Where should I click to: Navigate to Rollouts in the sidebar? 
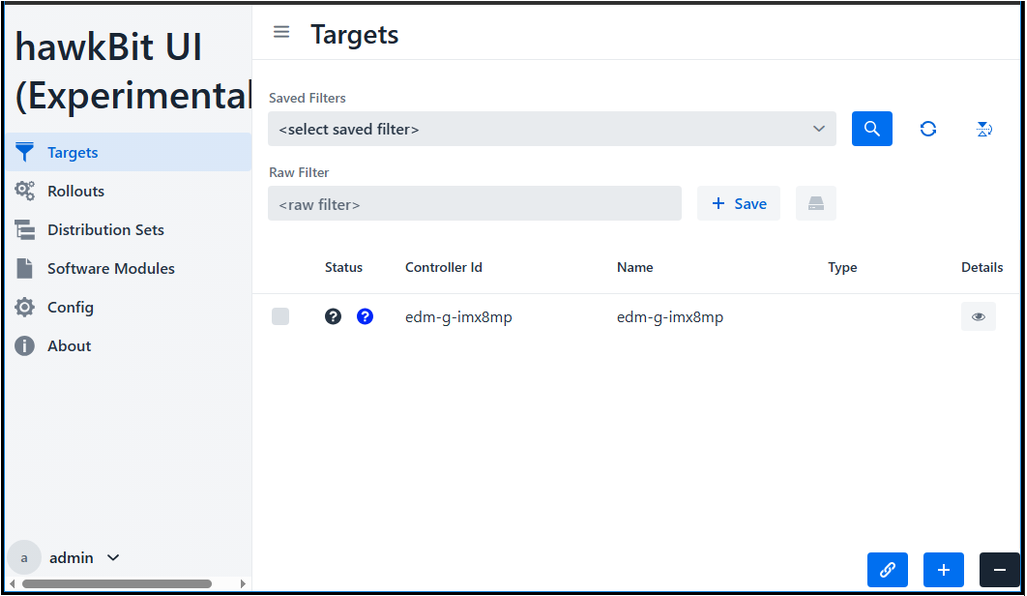tap(75, 191)
